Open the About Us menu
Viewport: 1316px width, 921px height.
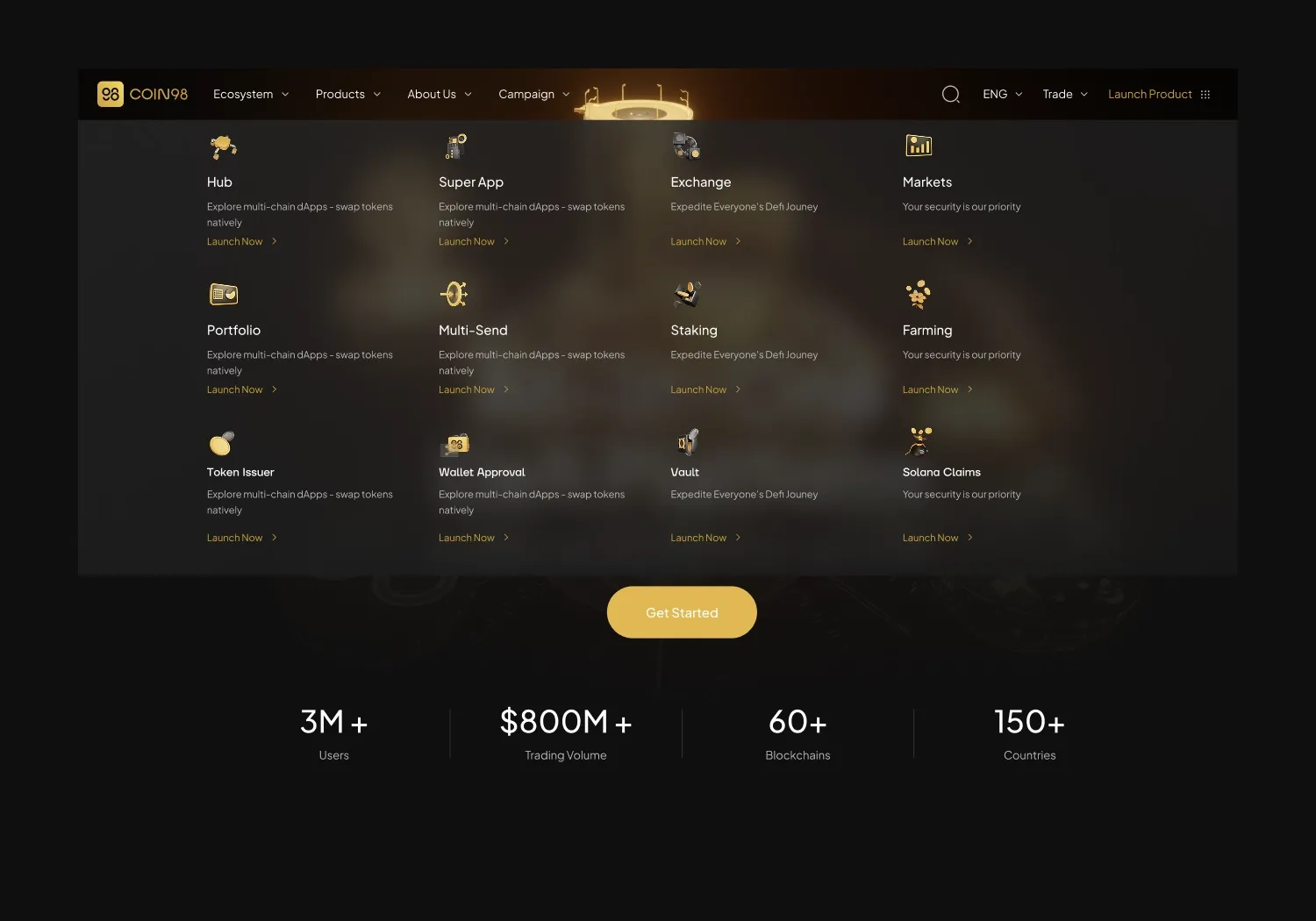pyautogui.click(x=440, y=94)
